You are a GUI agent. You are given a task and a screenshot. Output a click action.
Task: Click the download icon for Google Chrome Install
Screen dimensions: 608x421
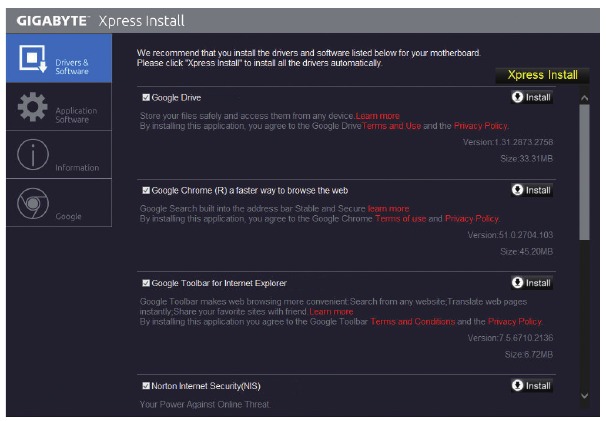(x=517, y=190)
